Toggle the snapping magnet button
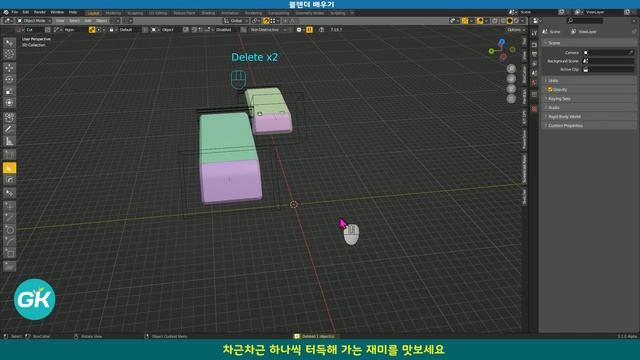 pyautogui.click(x=266, y=21)
